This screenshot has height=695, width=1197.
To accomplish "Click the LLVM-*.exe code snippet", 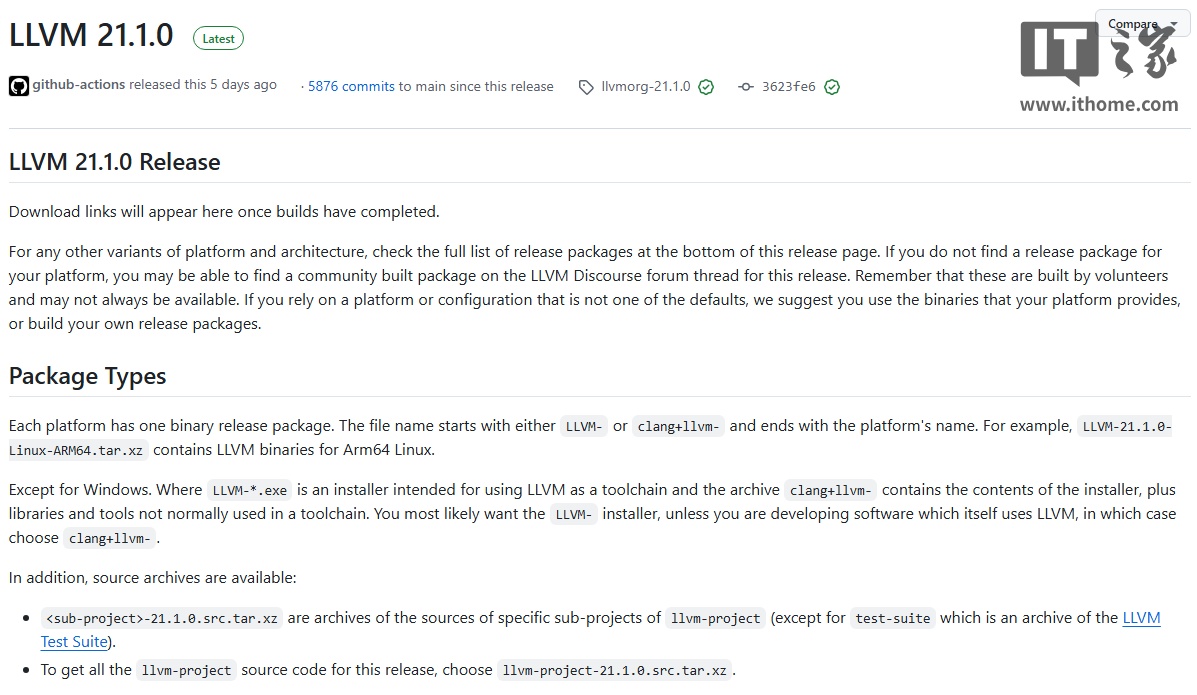I will (x=249, y=490).
